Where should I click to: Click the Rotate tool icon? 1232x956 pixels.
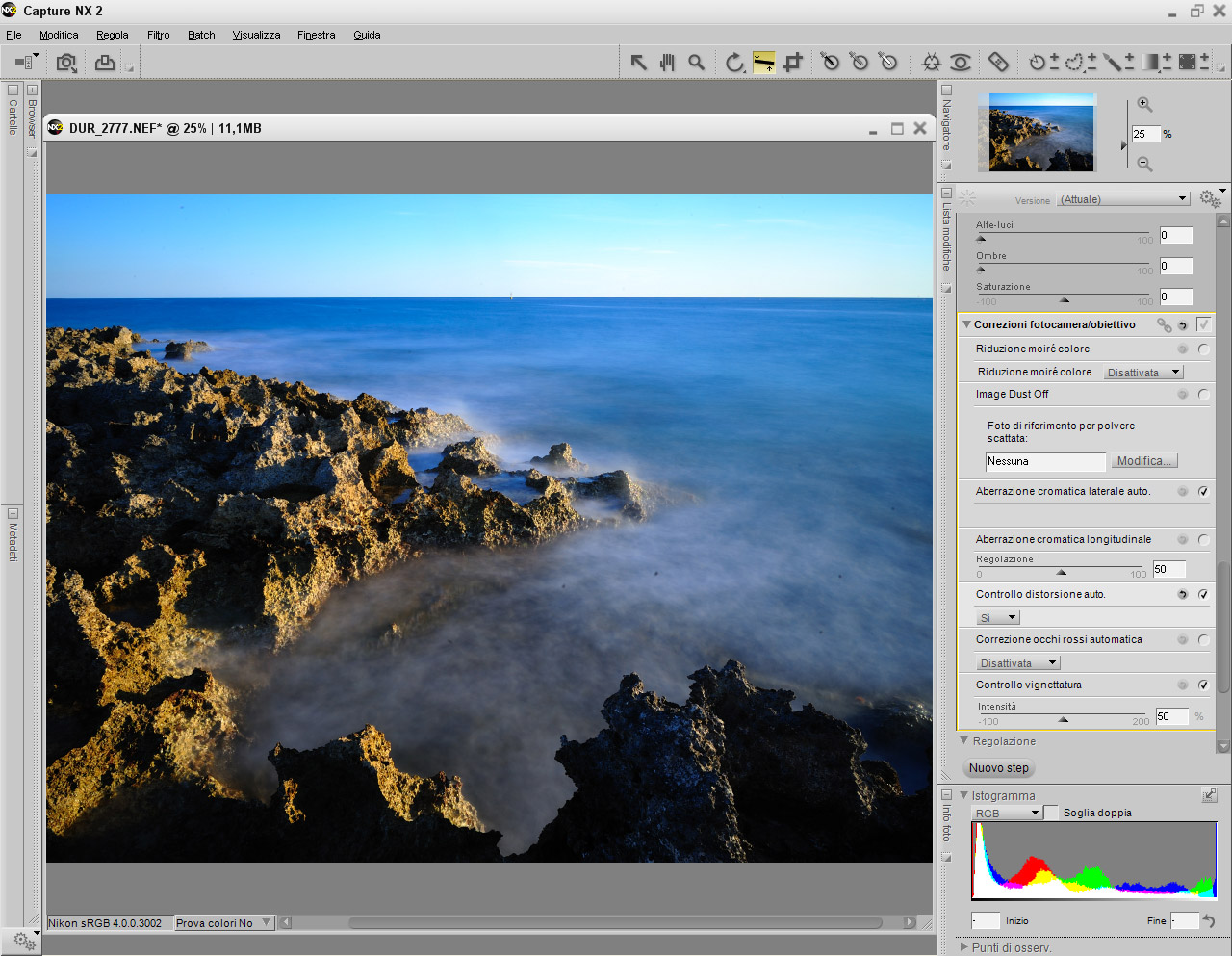(x=734, y=63)
